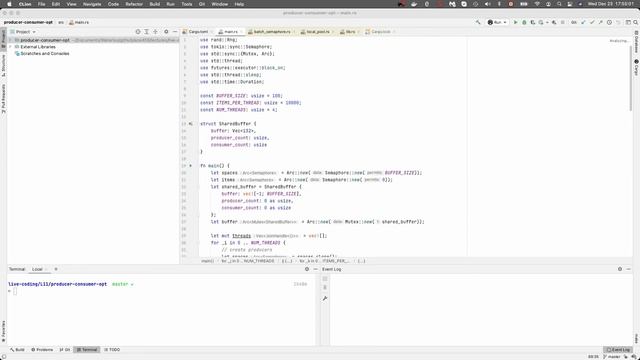Toggle the Terminal tool window button

point(87,350)
